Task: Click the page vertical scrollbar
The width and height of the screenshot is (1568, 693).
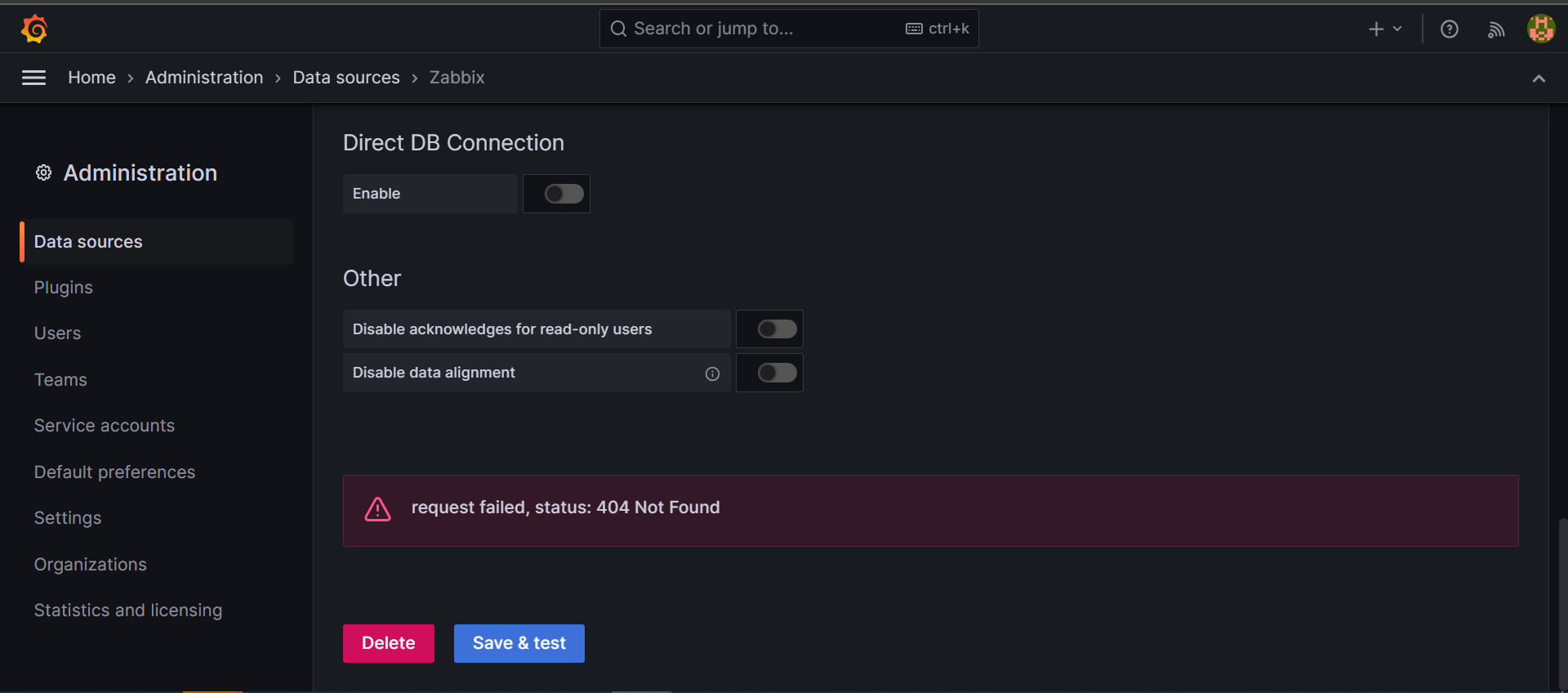Action: 1562,605
